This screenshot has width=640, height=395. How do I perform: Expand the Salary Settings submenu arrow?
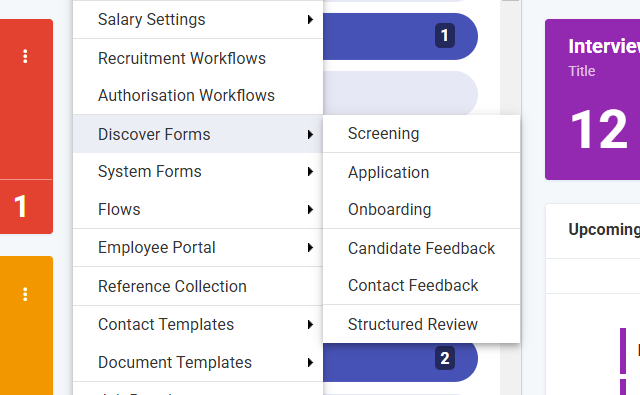coord(310,20)
